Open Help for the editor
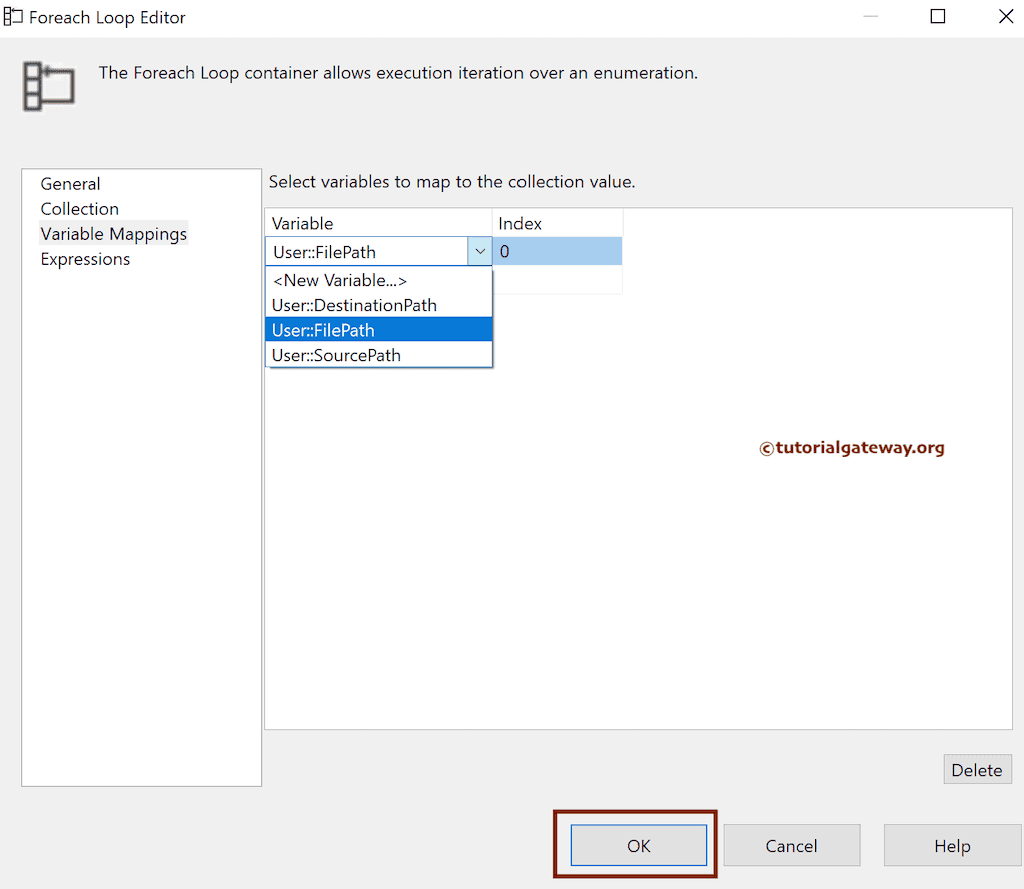Screen dimensions: 1024x889 [952, 845]
